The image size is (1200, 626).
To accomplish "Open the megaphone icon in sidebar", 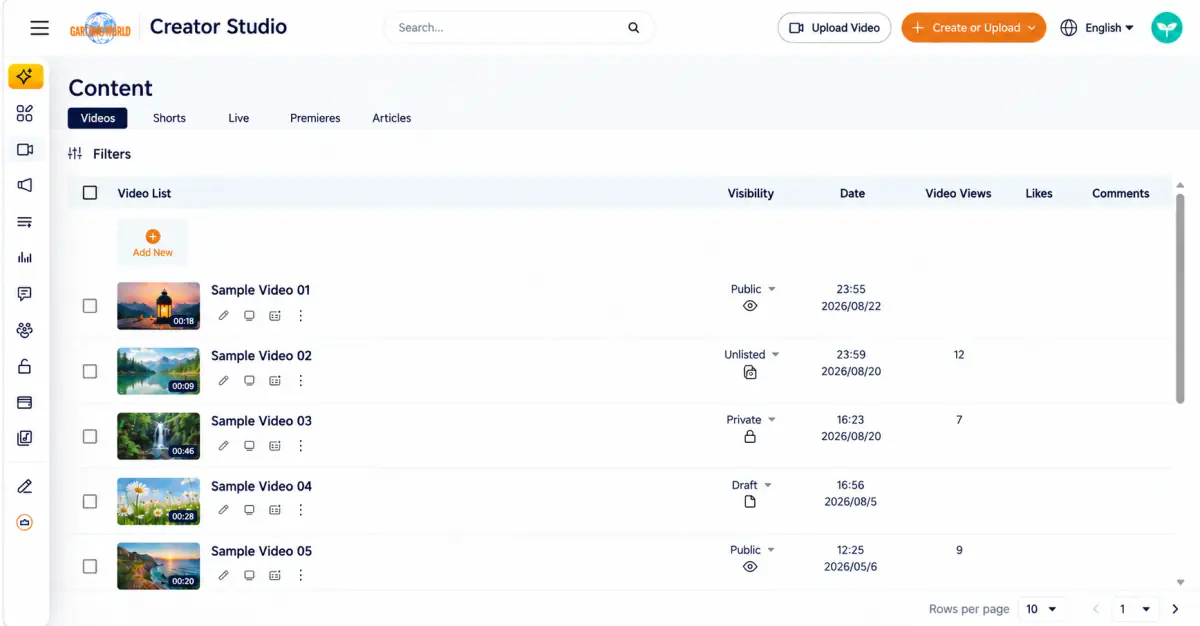I will (25, 185).
